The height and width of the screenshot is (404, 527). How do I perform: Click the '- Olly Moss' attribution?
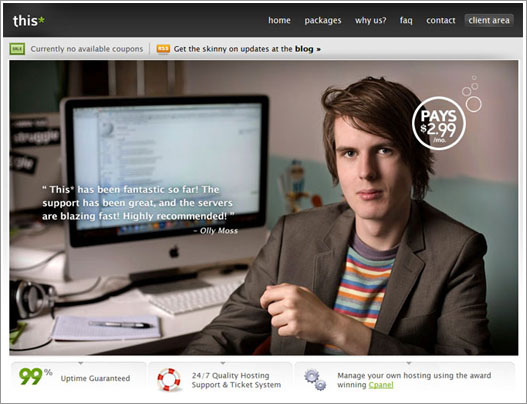tap(216, 231)
